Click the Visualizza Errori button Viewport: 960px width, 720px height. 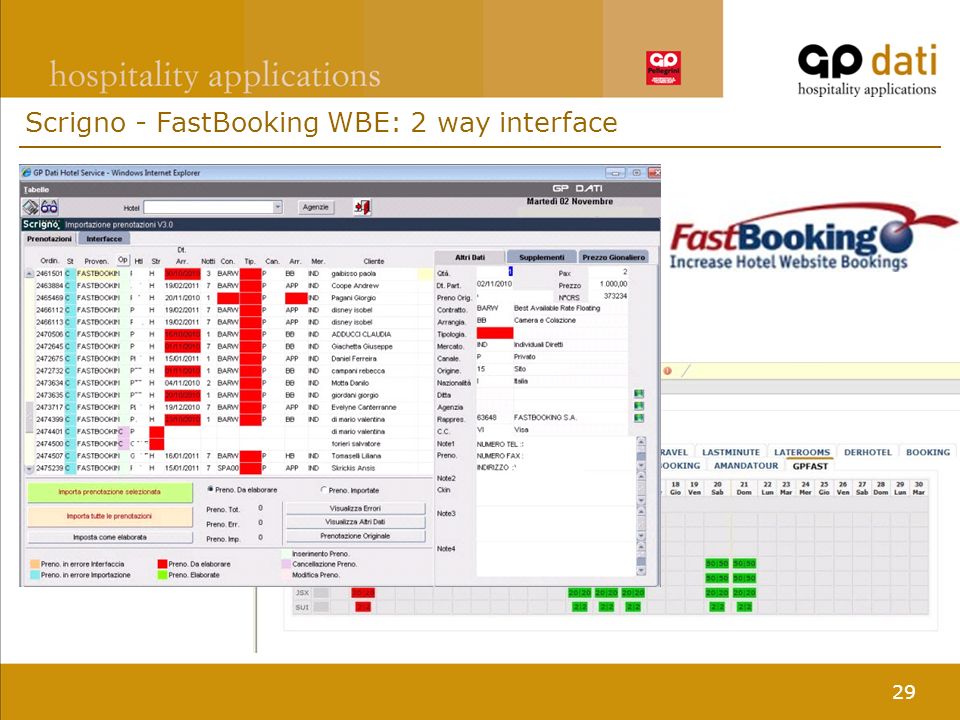coord(355,508)
